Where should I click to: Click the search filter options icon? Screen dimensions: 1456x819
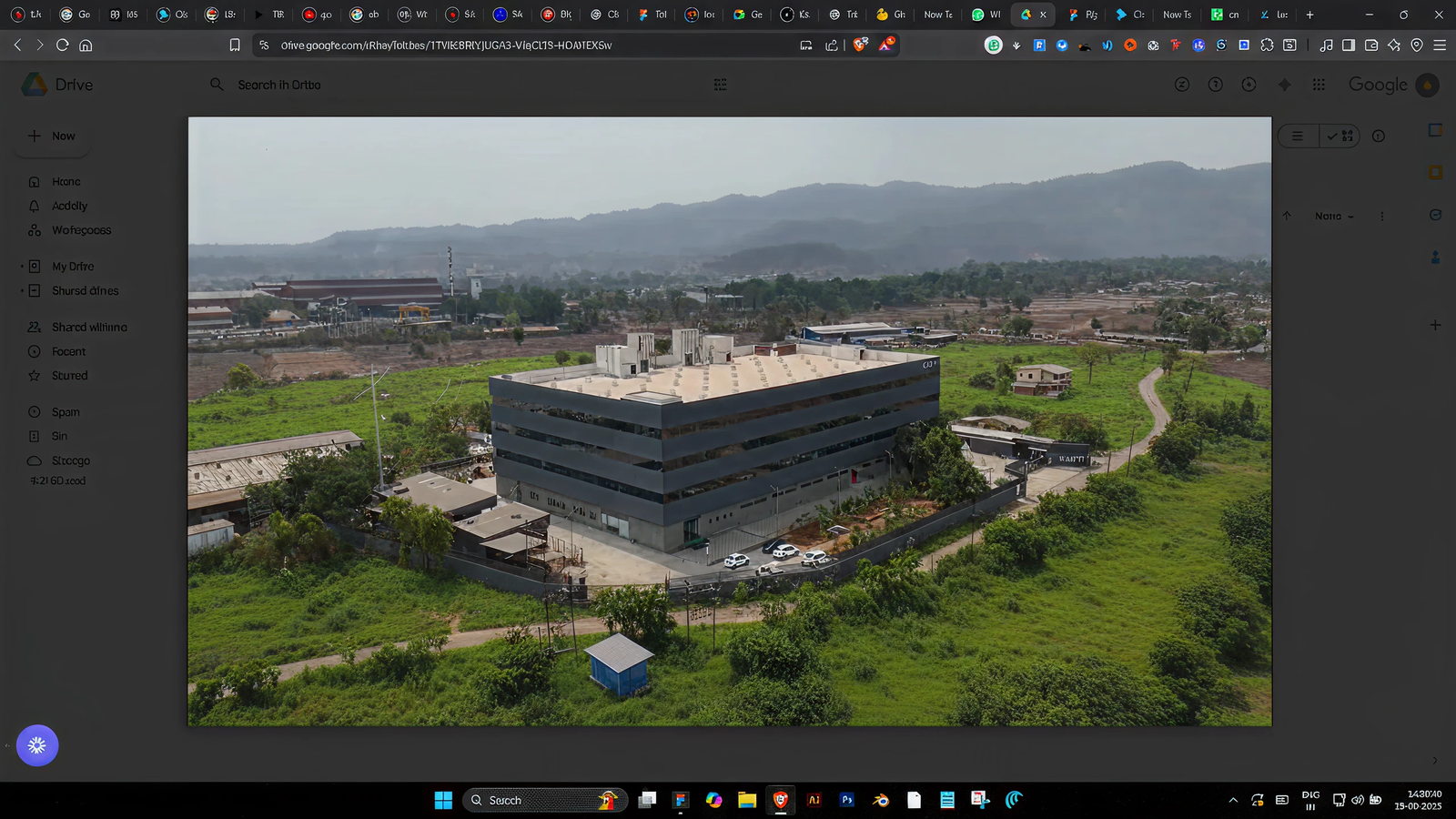(x=720, y=85)
